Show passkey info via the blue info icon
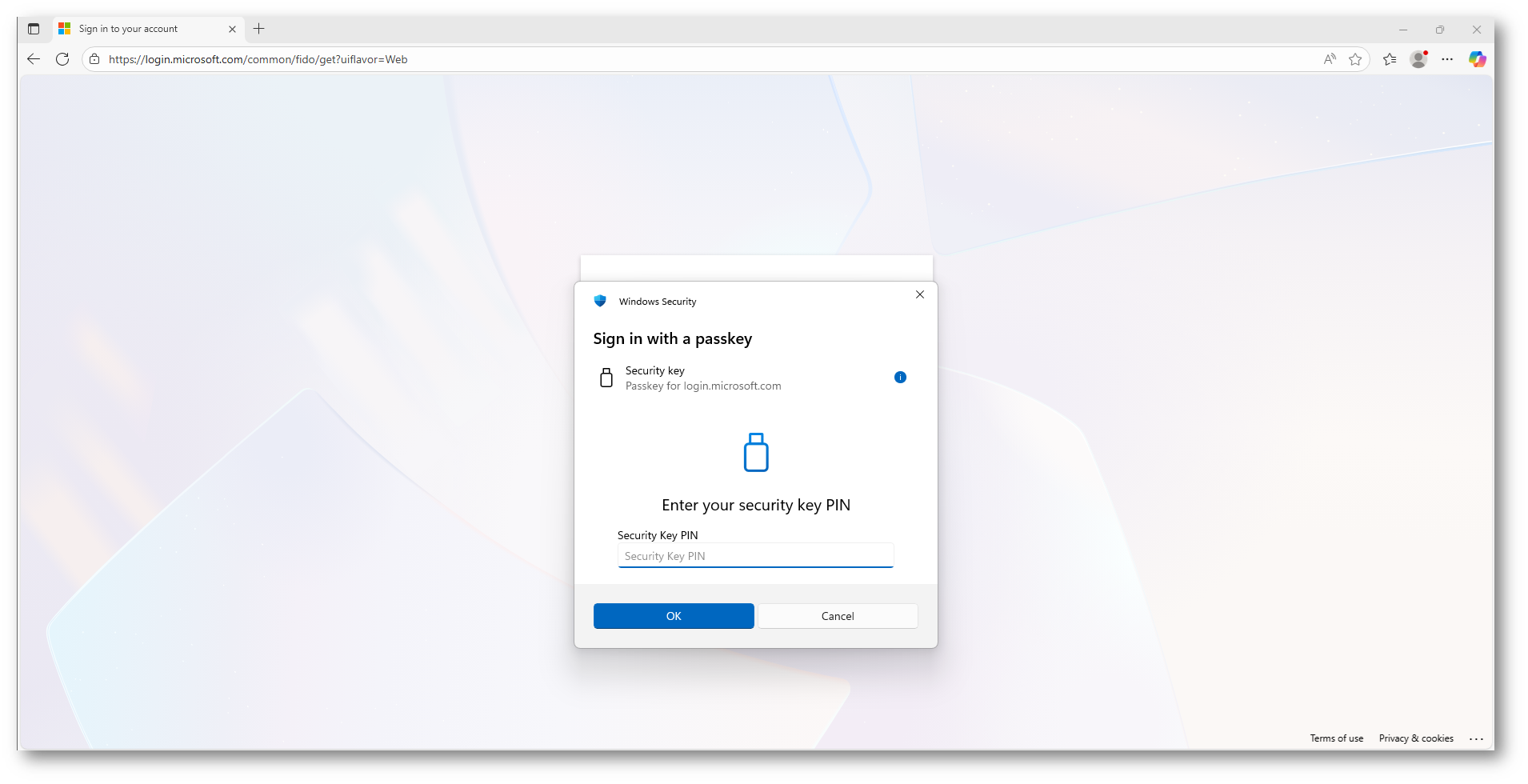Viewport: 1528px width, 784px height. [900, 378]
